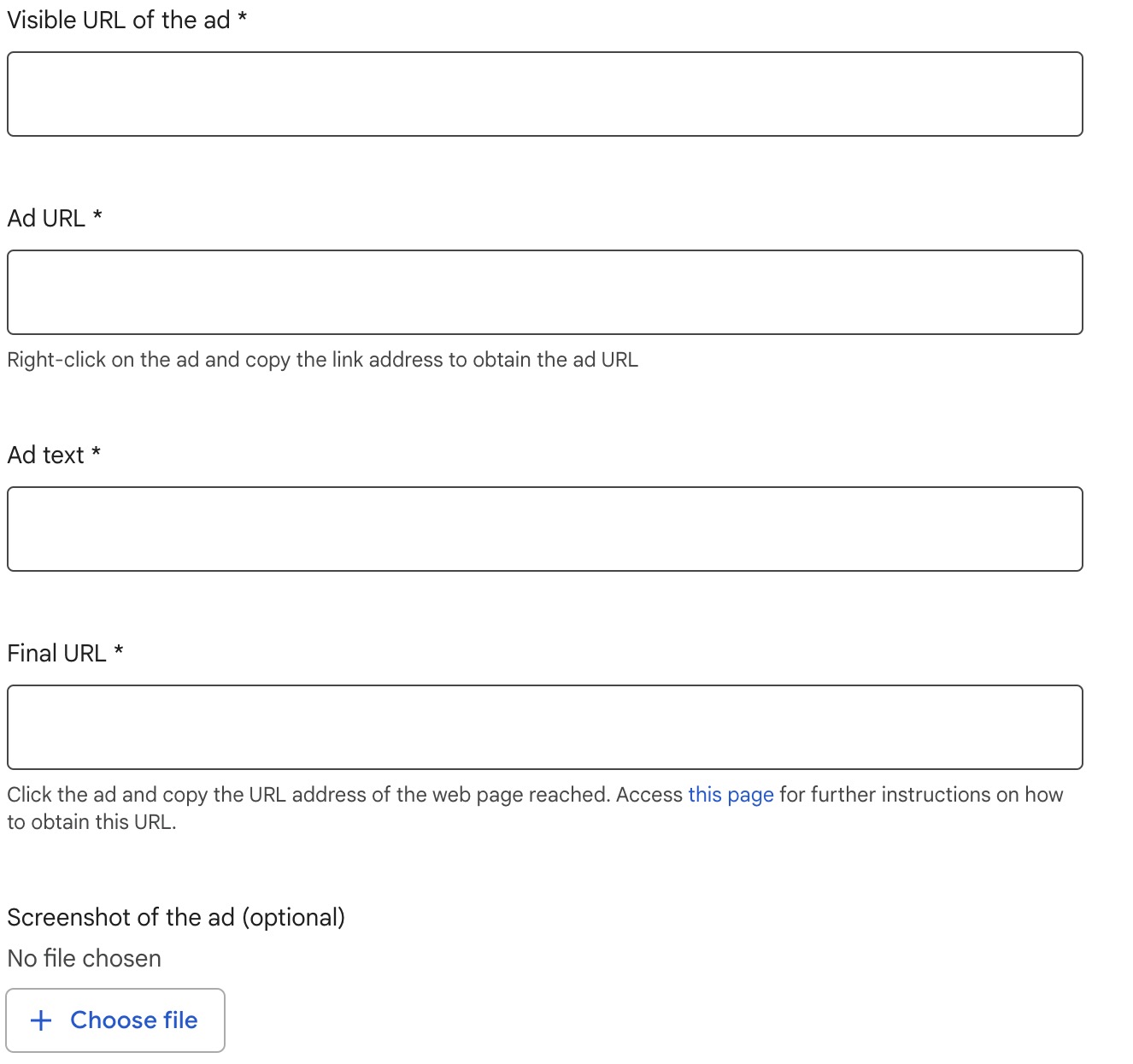Click into the Ad text input field
1133x1064 pixels.
click(x=545, y=529)
